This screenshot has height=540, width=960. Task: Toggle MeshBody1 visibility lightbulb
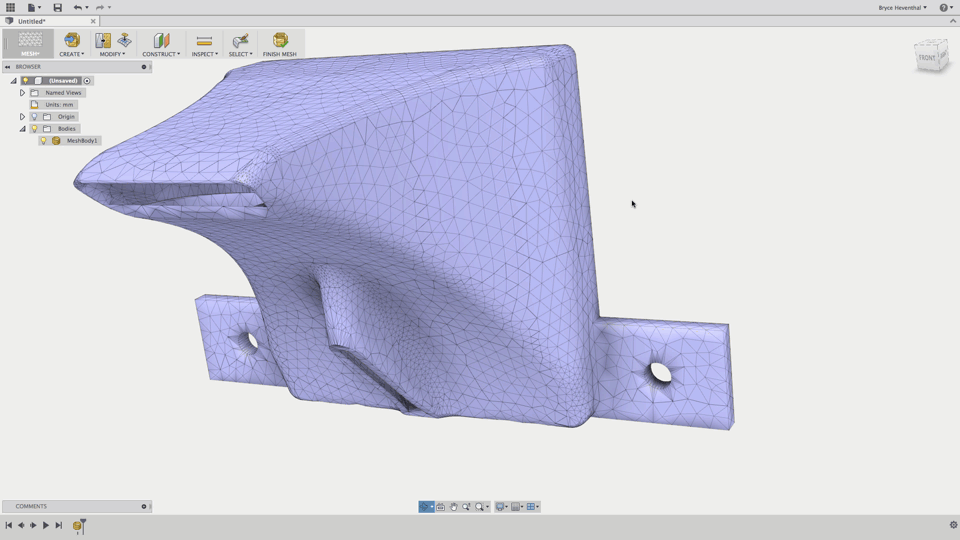[44, 141]
